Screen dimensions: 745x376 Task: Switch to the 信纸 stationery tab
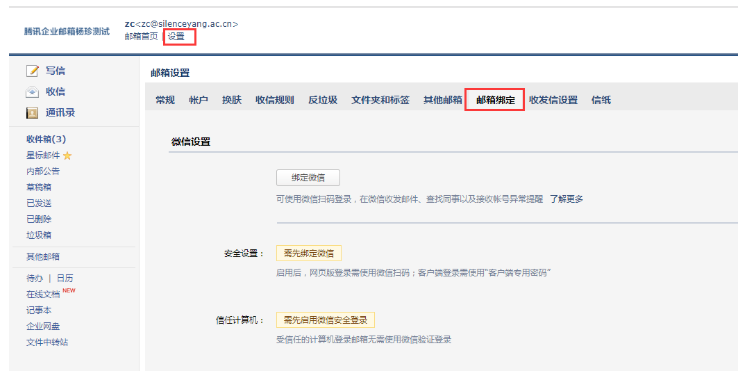click(x=601, y=100)
